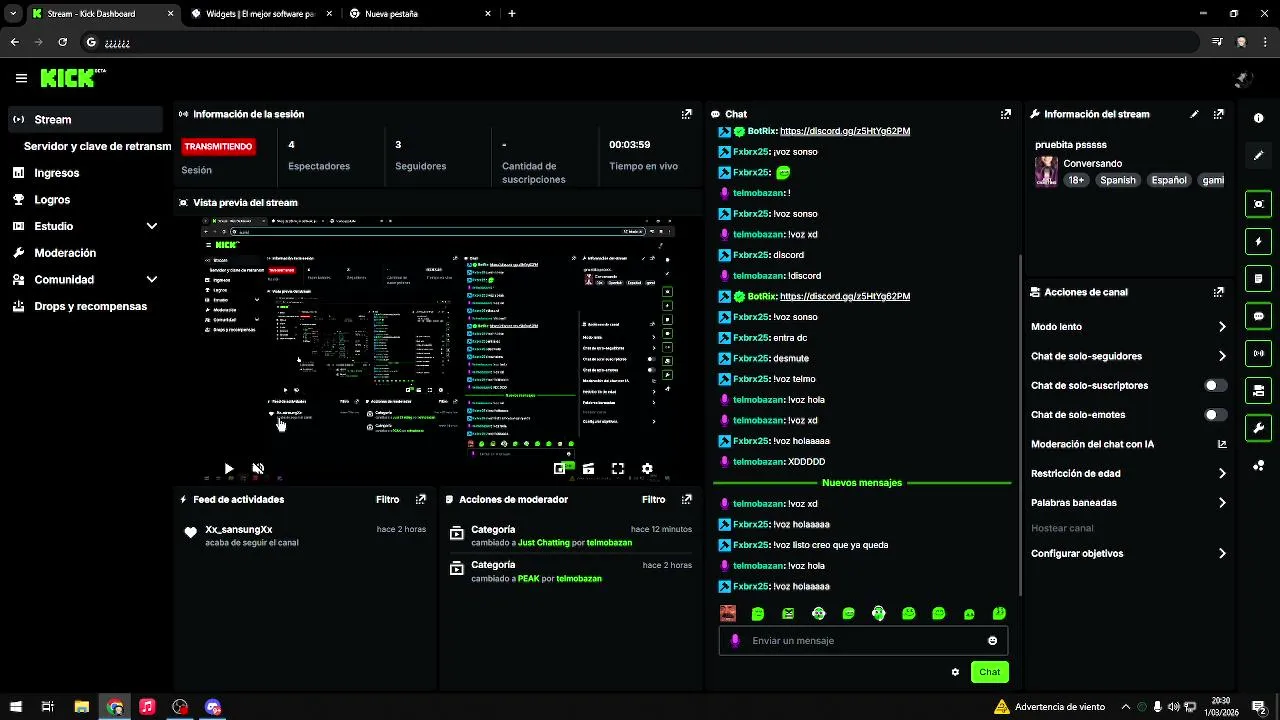Unmute the stream preview audio
Image resolution: width=1280 pixels, height=720 pixels.
tap(258, 468)
